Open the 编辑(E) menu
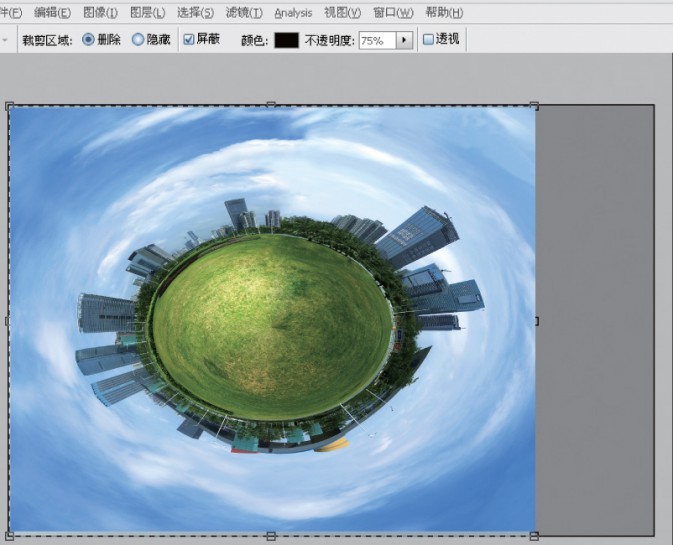 (x=52, y=13)
